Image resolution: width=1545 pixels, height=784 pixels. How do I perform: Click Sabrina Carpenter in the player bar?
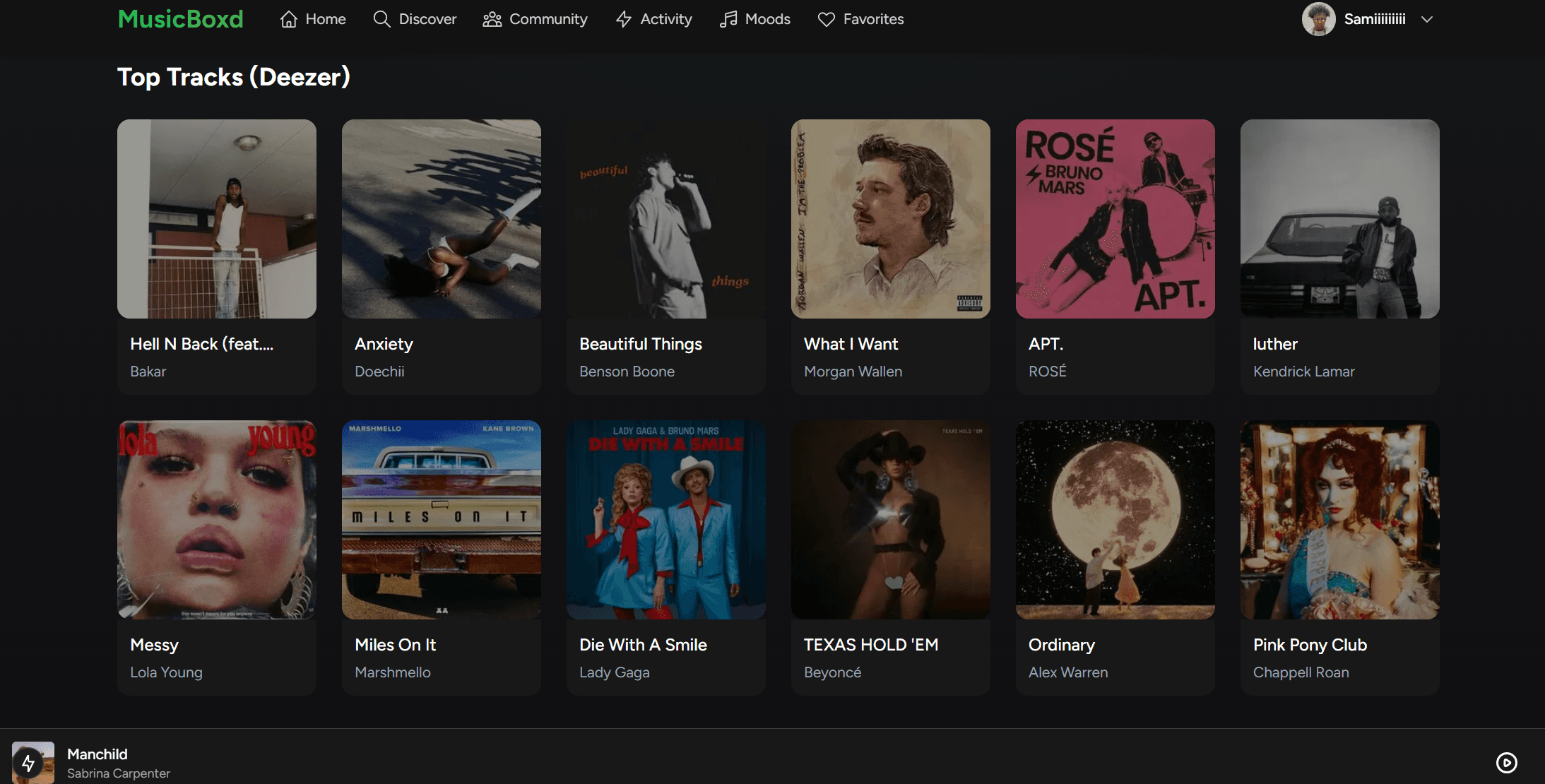tap(119, 773)
